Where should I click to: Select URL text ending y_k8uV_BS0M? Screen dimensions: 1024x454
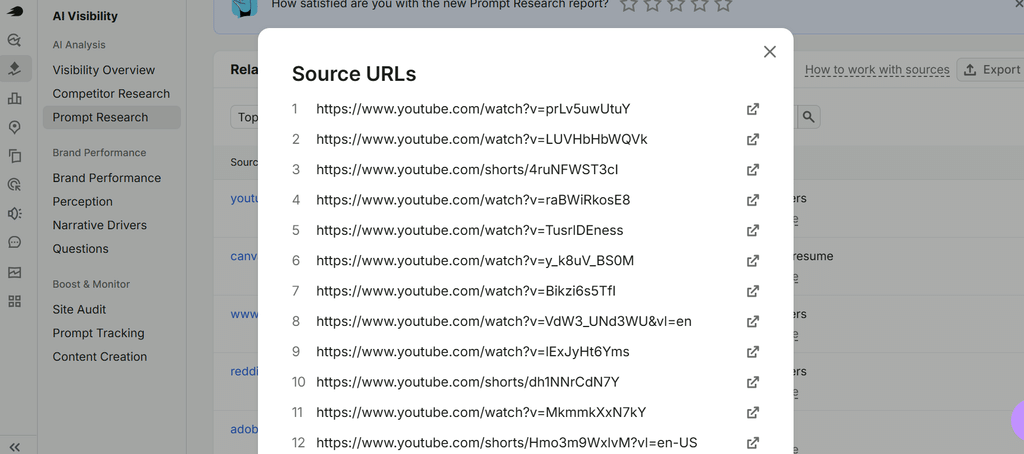click(x=475, y=261)
